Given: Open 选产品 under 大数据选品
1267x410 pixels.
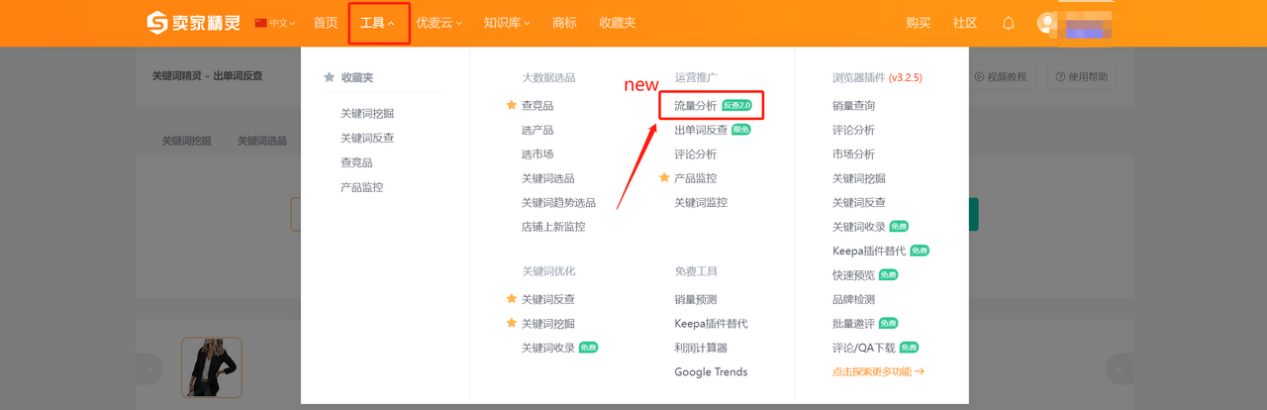Looking at the screenshot, I should coord(537,130).
